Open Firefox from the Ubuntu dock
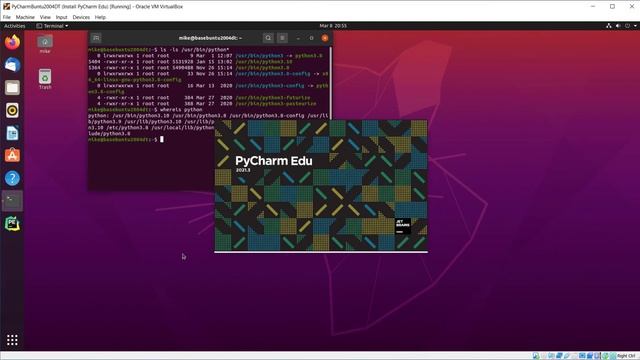This screenshot has height=360, width=640. click(x=12, y=42)
